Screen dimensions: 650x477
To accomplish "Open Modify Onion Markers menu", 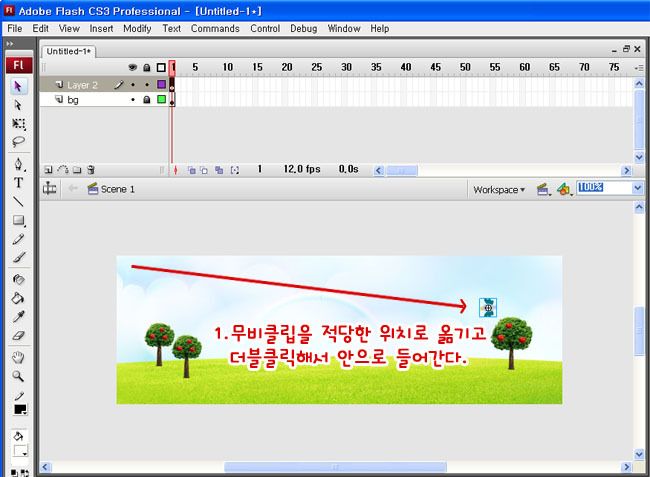I will [x=235, y=170].
